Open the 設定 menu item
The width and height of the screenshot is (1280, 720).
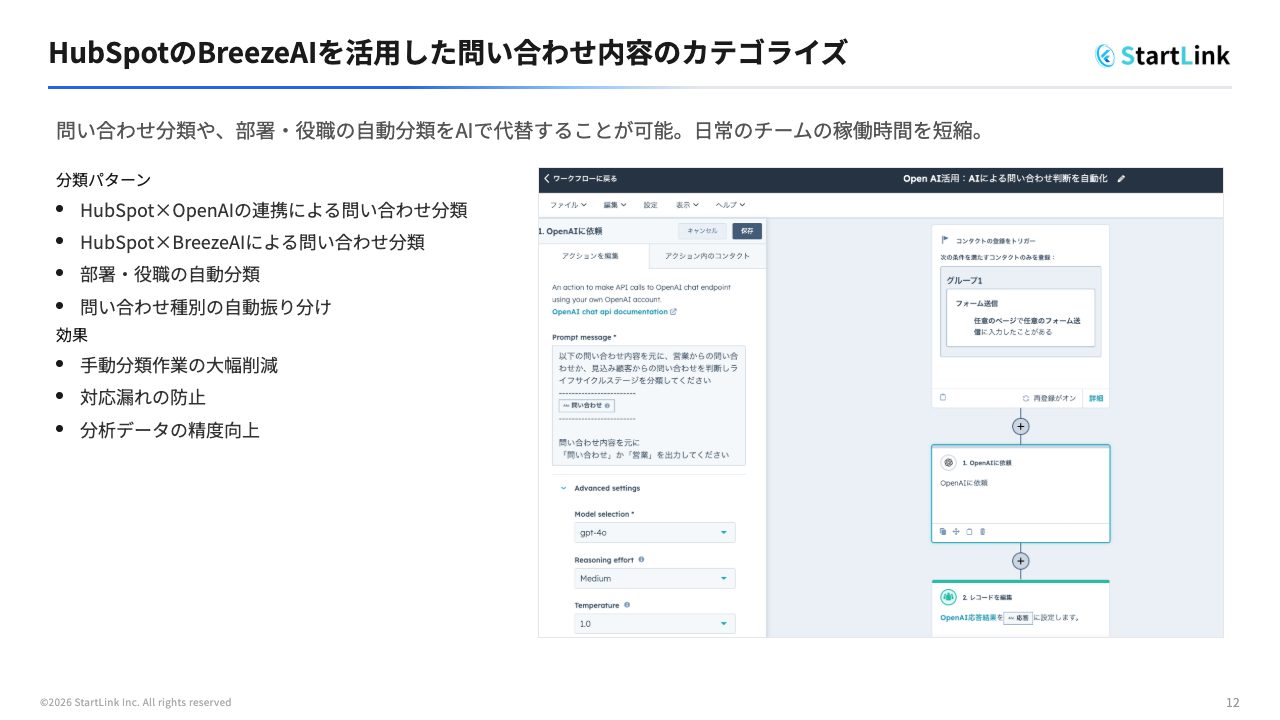tap(650, 205)
